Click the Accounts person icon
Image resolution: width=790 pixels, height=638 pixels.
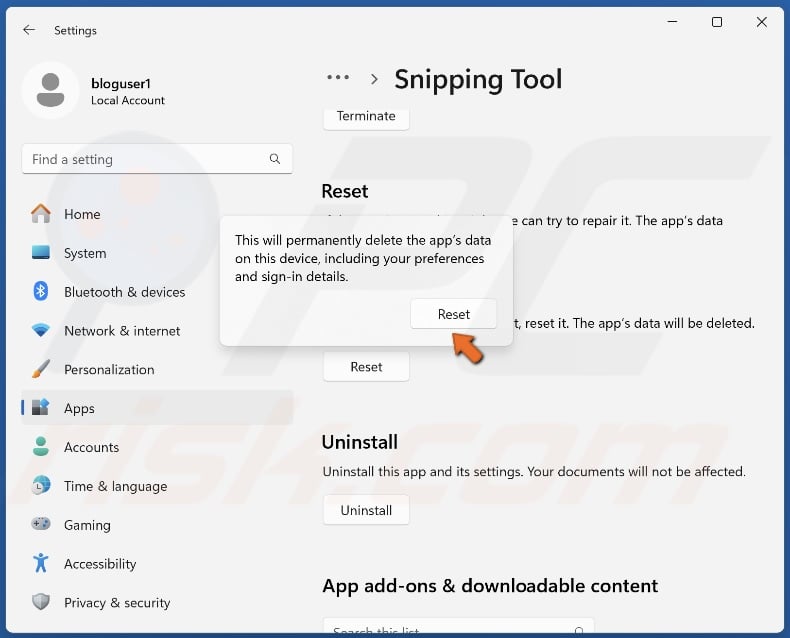pyautogui.click(x=41, y=446)
